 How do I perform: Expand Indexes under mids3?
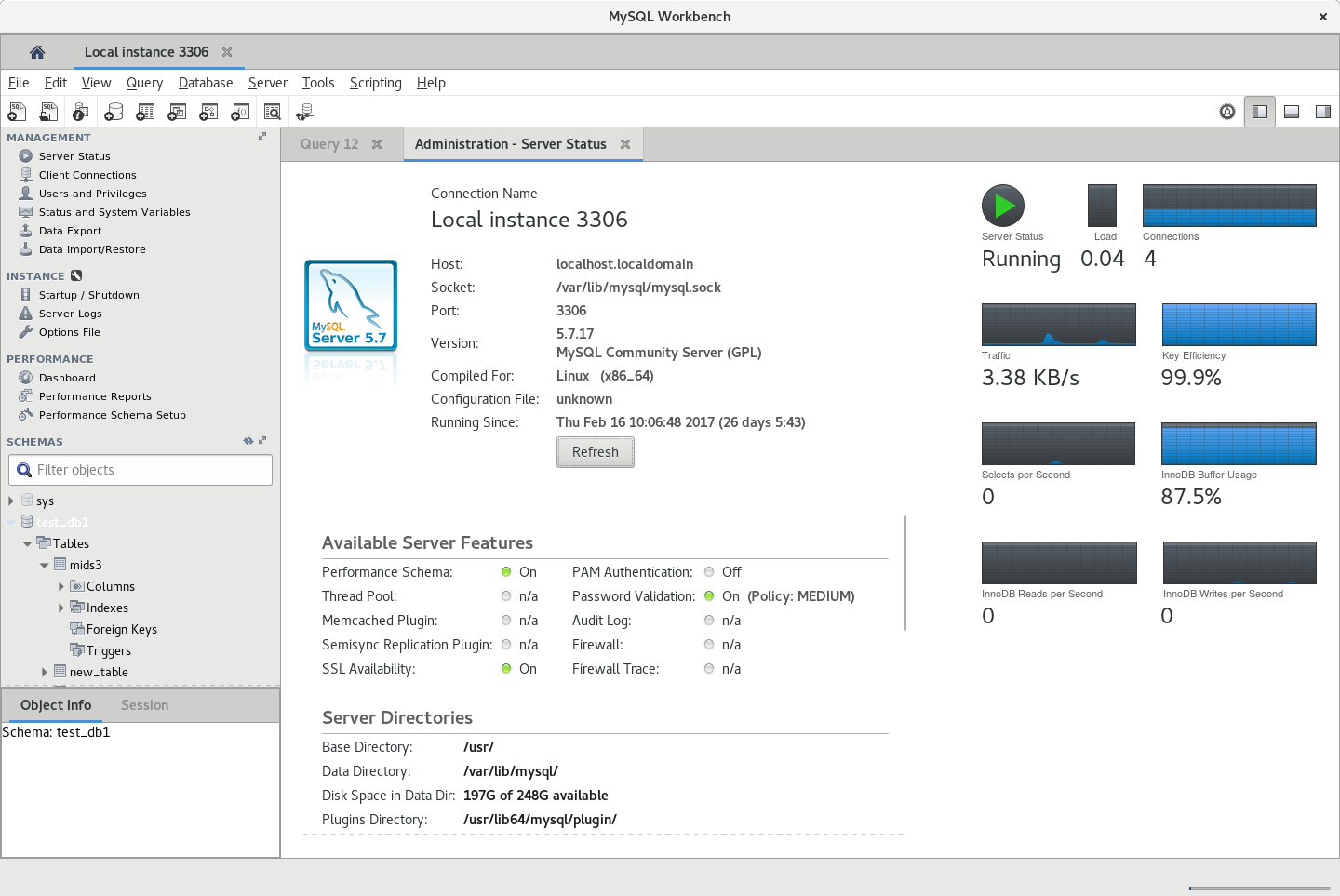click(x=61, y=608)
